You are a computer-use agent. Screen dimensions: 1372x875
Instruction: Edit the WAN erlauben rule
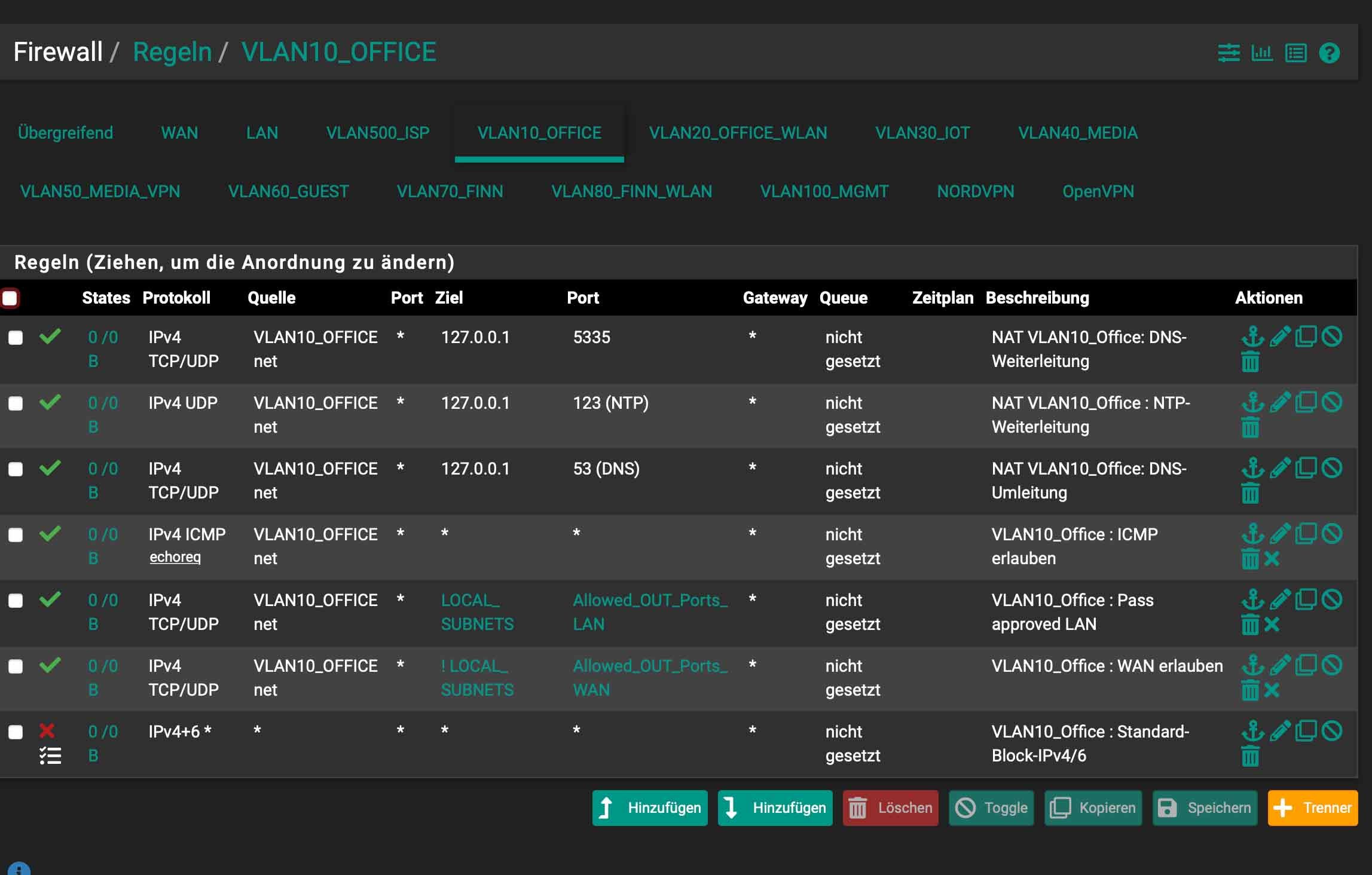point(1280,665)
